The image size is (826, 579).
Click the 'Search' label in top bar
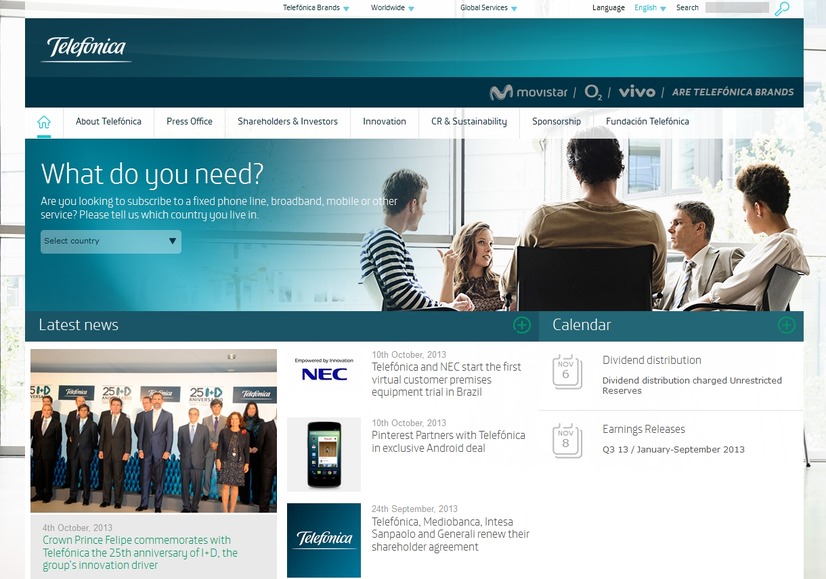[x=687, y=8]
